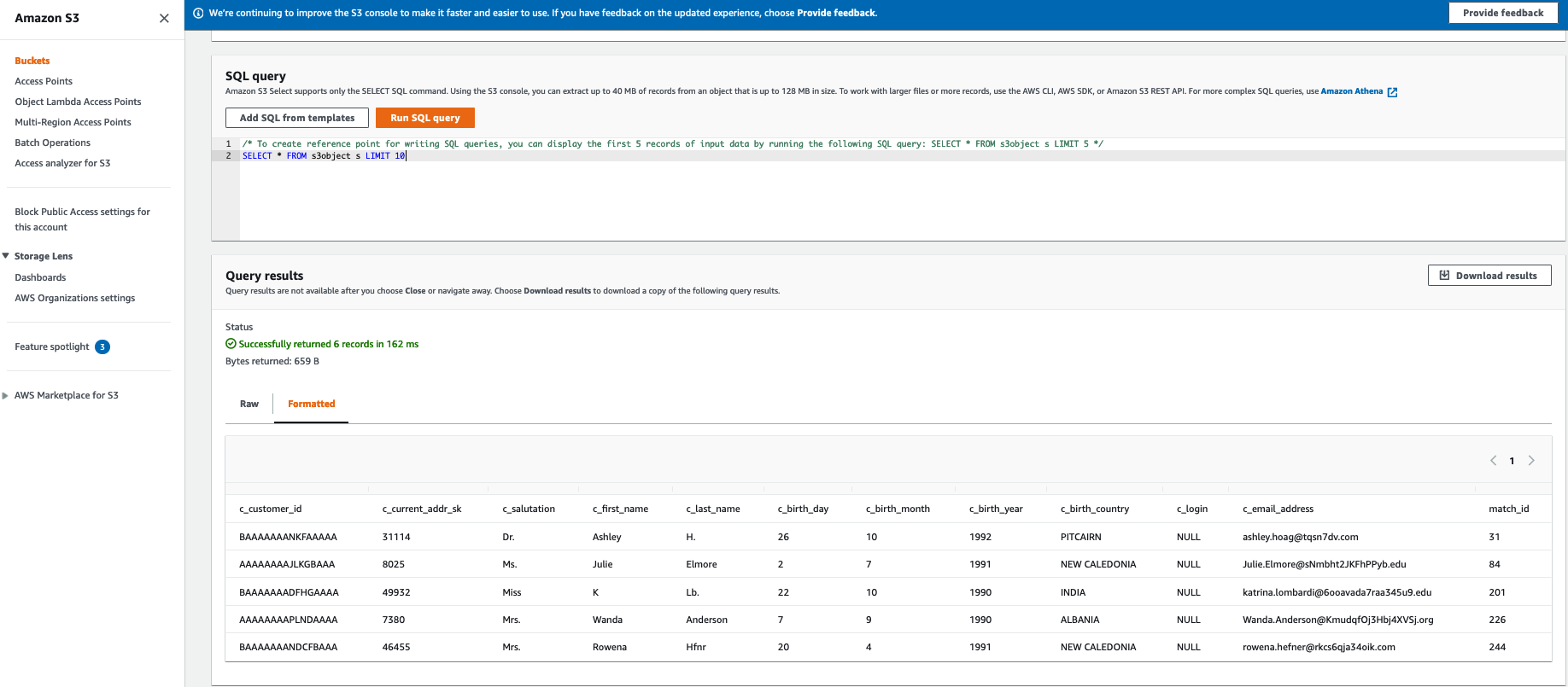Open Storage Lens Dashboards

click(40, 277)
